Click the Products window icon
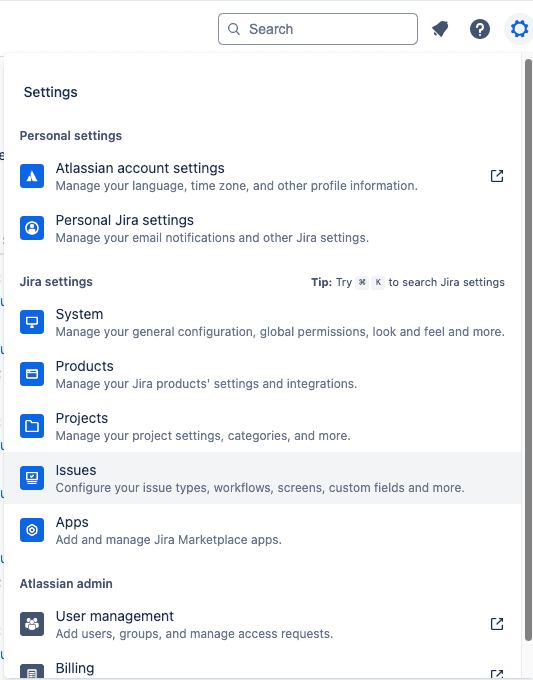 click(x=32, y=374)
